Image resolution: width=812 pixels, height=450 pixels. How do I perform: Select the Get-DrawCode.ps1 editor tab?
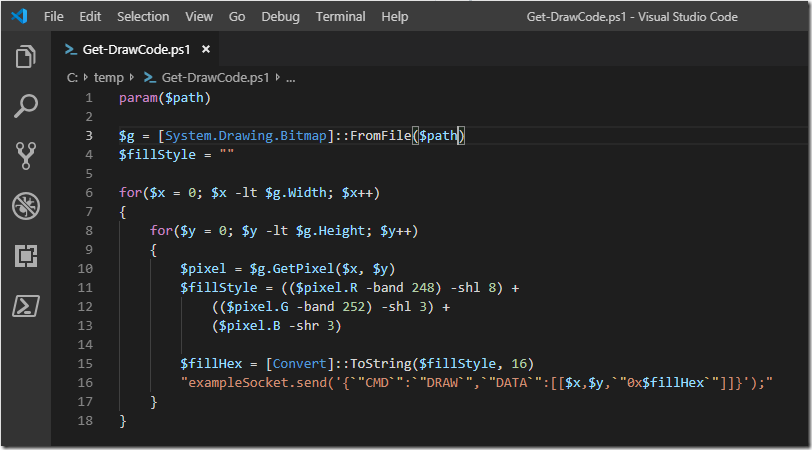pyautogui.click(x=136, y=49)
